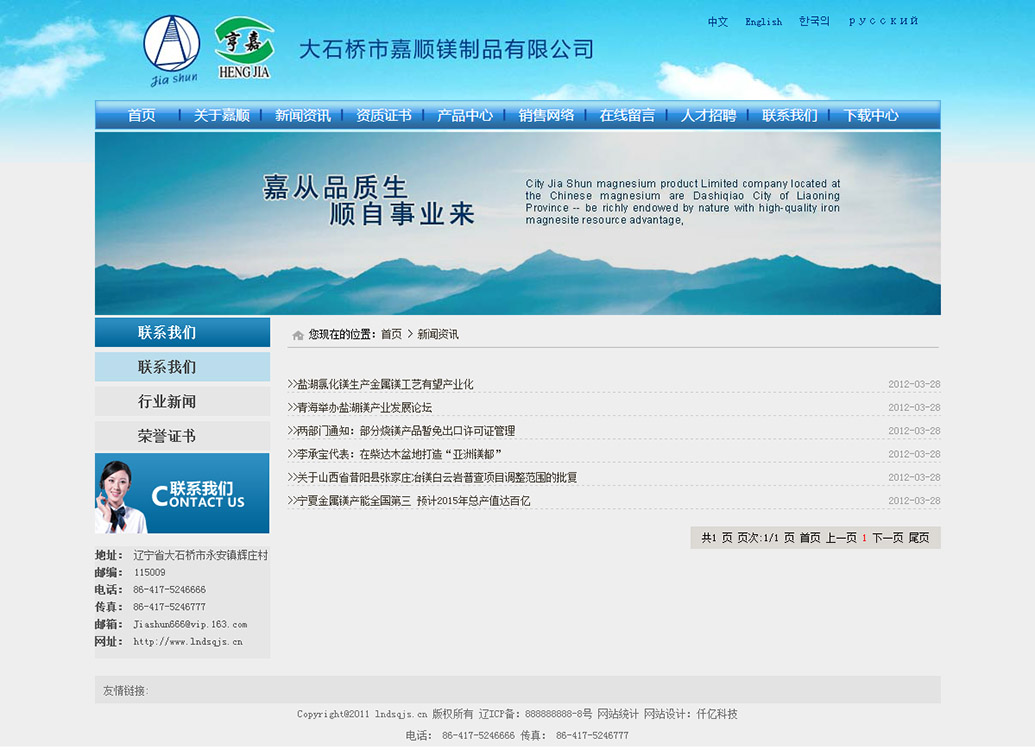Jump to 尾页 in pagination

tap(918, 538)
